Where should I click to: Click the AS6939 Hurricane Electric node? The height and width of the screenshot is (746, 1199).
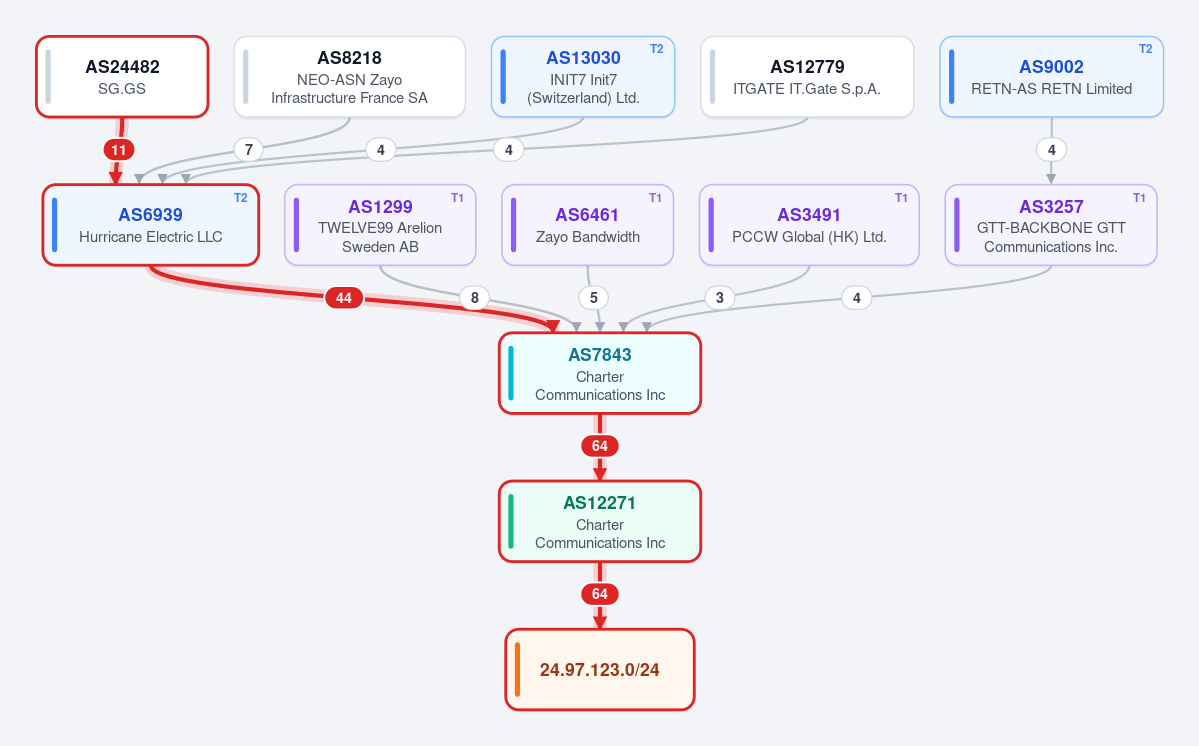(151, 225)
